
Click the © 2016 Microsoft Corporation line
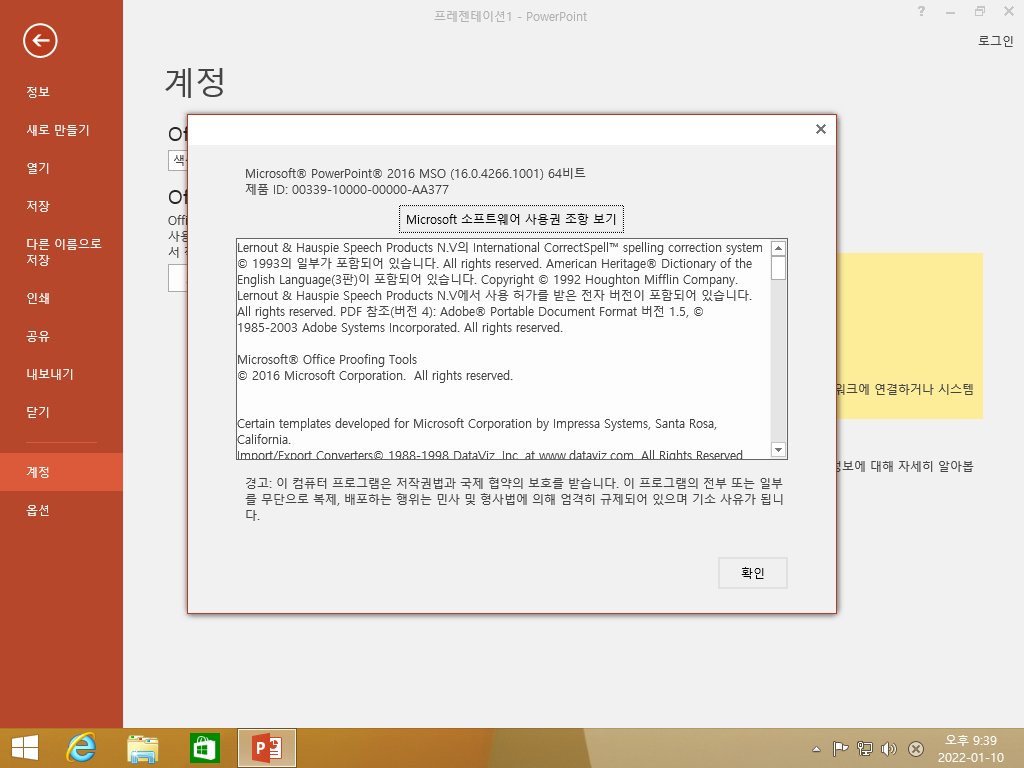pyautogui.click(x=375, y=376)
